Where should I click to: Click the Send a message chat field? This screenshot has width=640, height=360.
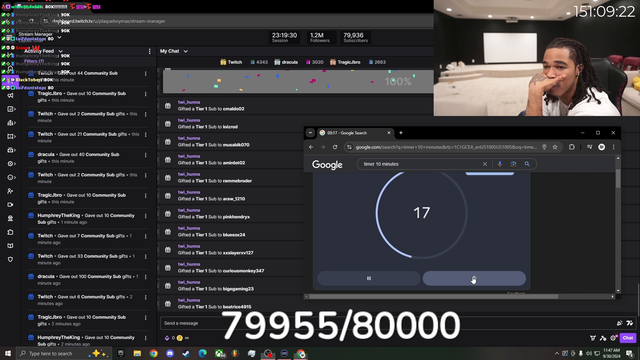point(388,323)
